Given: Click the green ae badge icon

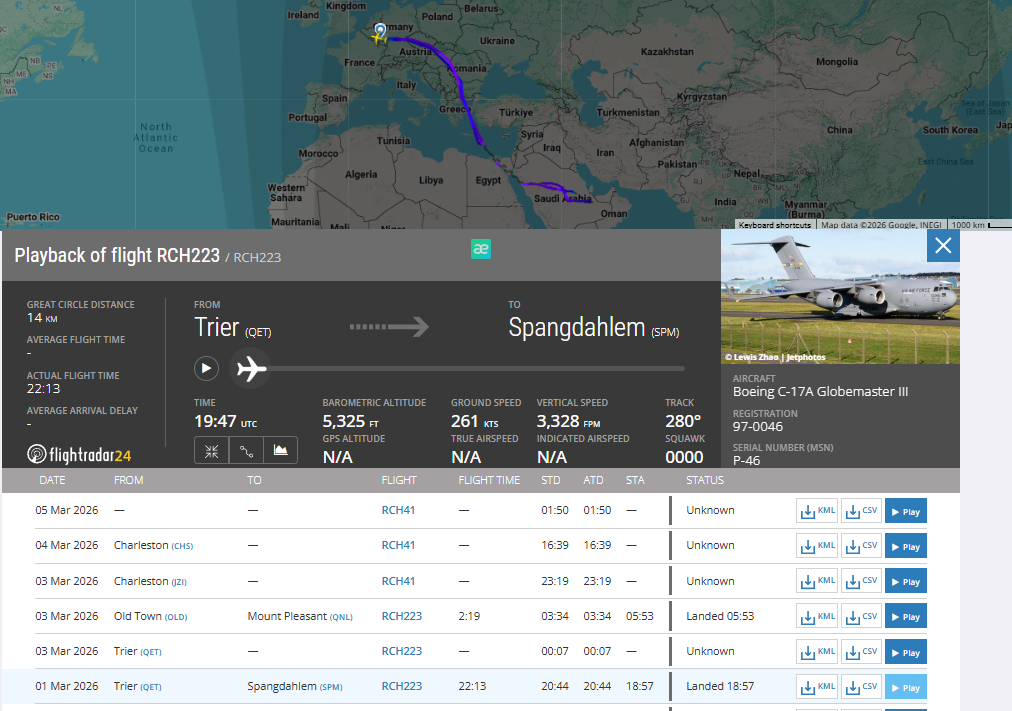Looking at the screenshot, I should [x=481, y=250].
